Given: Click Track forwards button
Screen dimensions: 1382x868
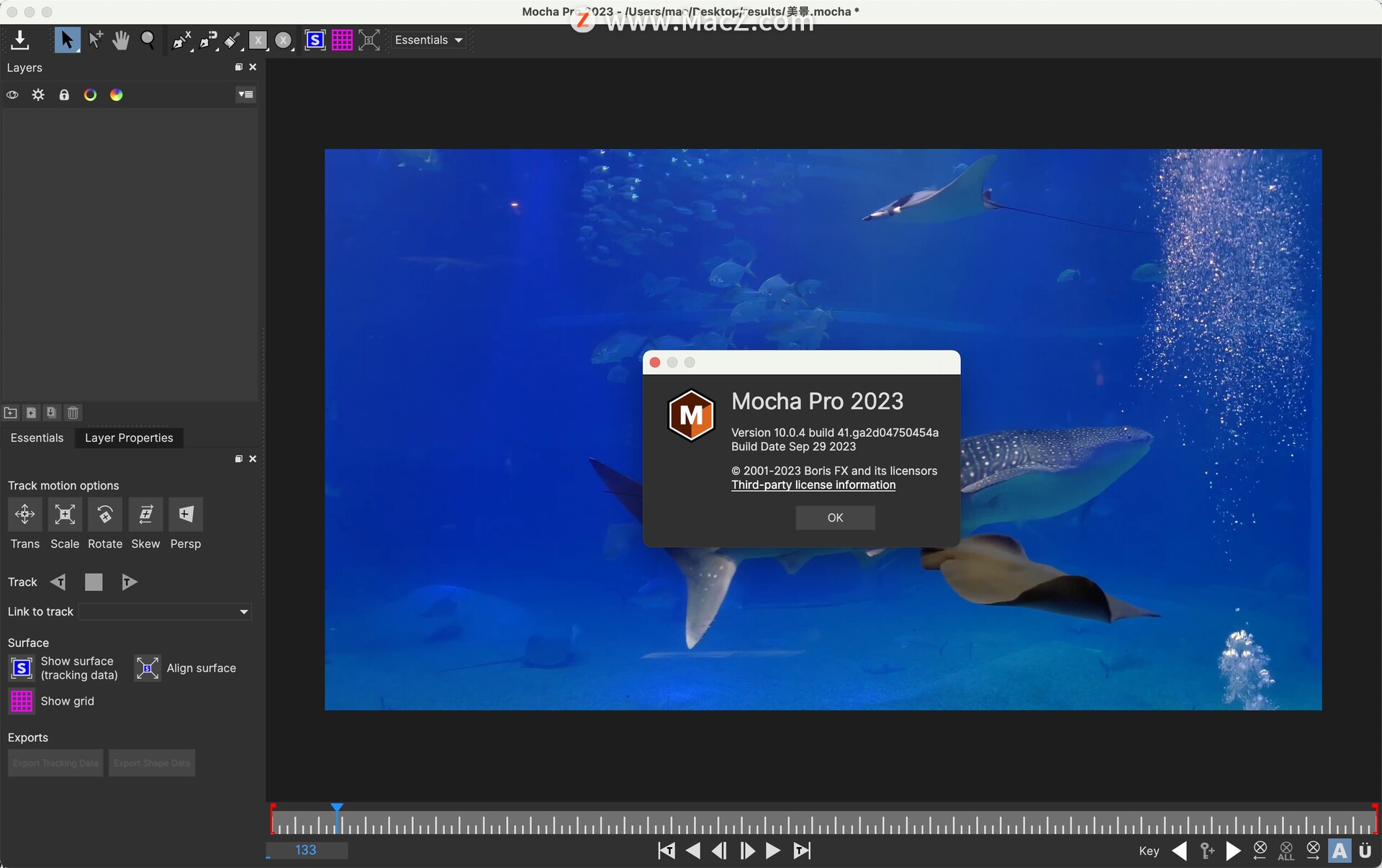Looking at the screenshot, I should tap(129, 582).
